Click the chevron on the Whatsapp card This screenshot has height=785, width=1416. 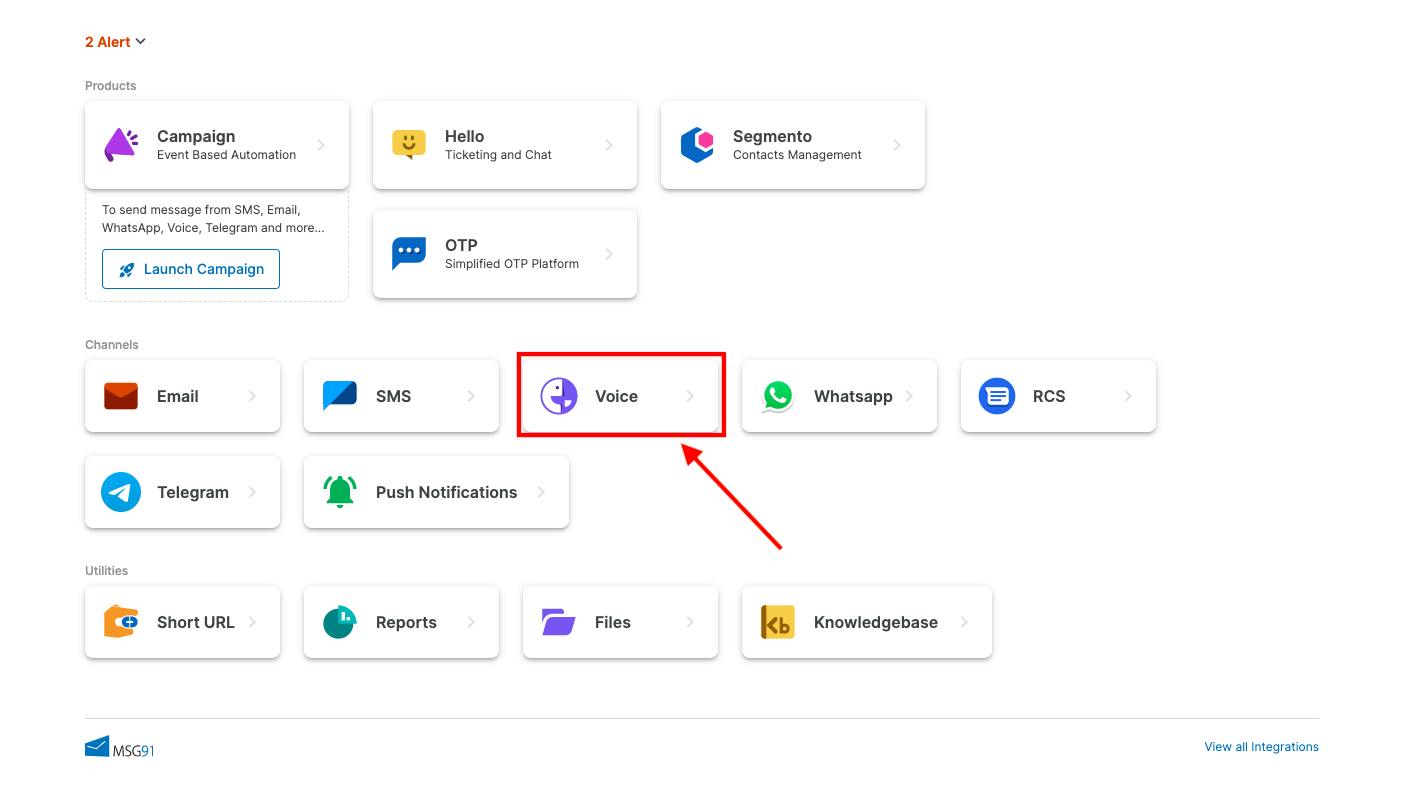tap(909, 396)
